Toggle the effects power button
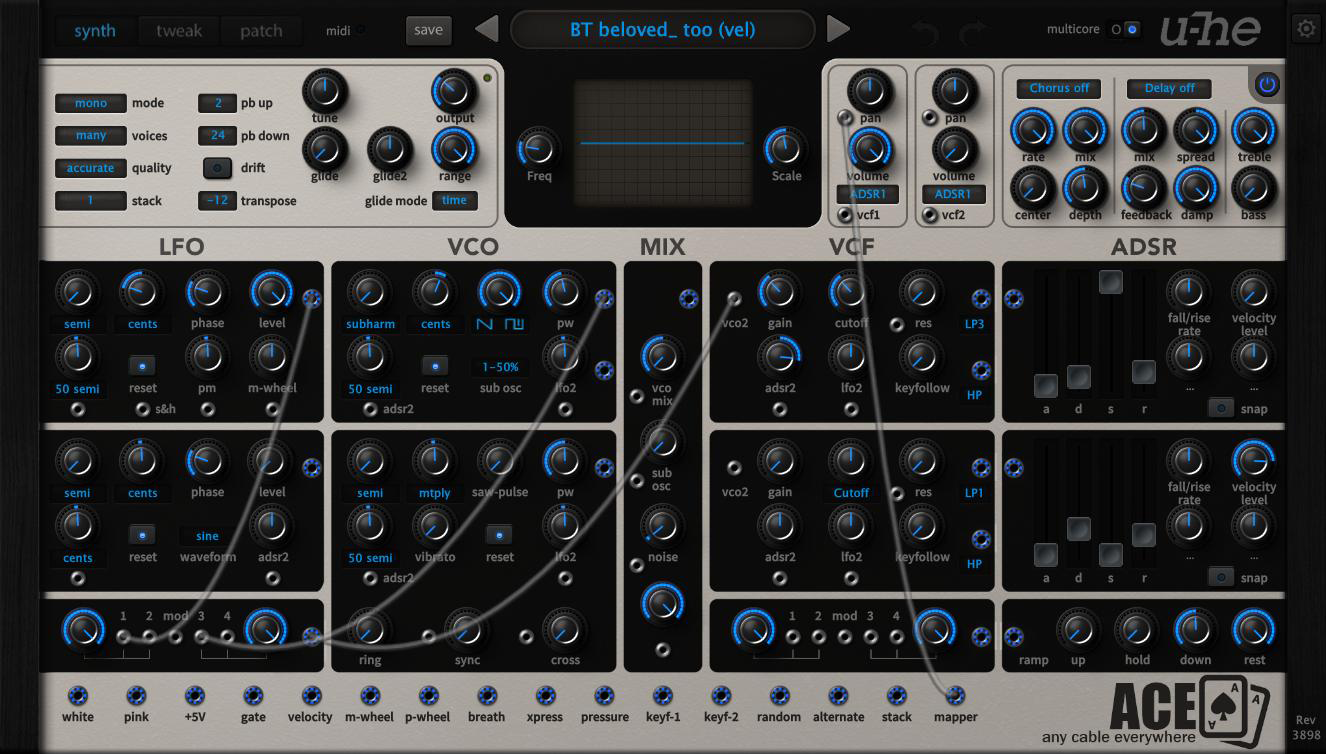Image resolution: width=1326 pixels, height=754 pixels. tap(1268, 85)
